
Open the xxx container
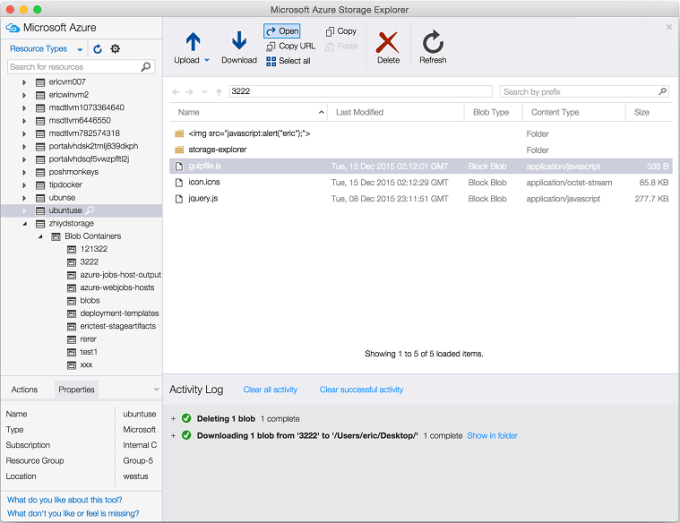click(x=86, y=365)
